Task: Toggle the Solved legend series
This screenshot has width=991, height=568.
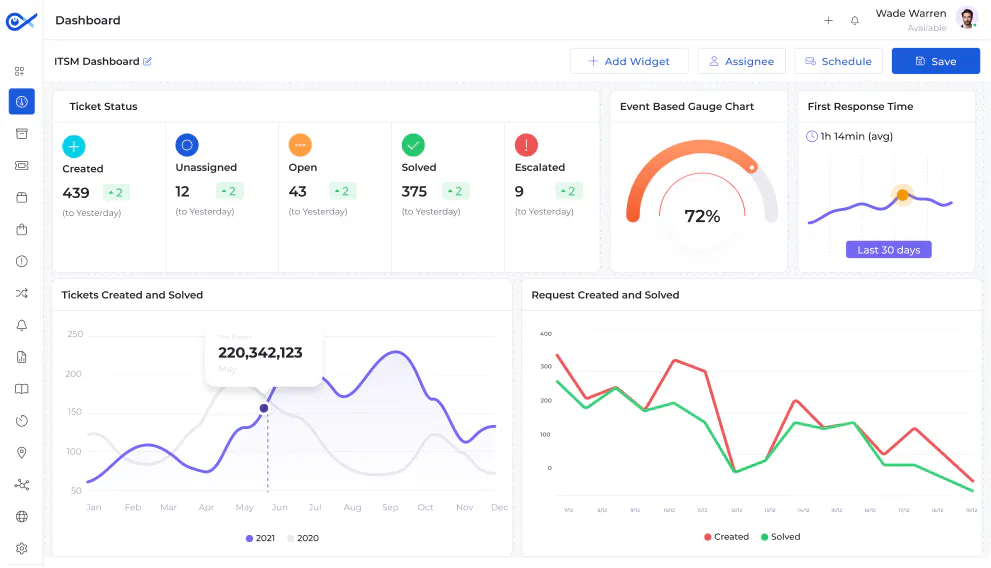Action: 781,537
